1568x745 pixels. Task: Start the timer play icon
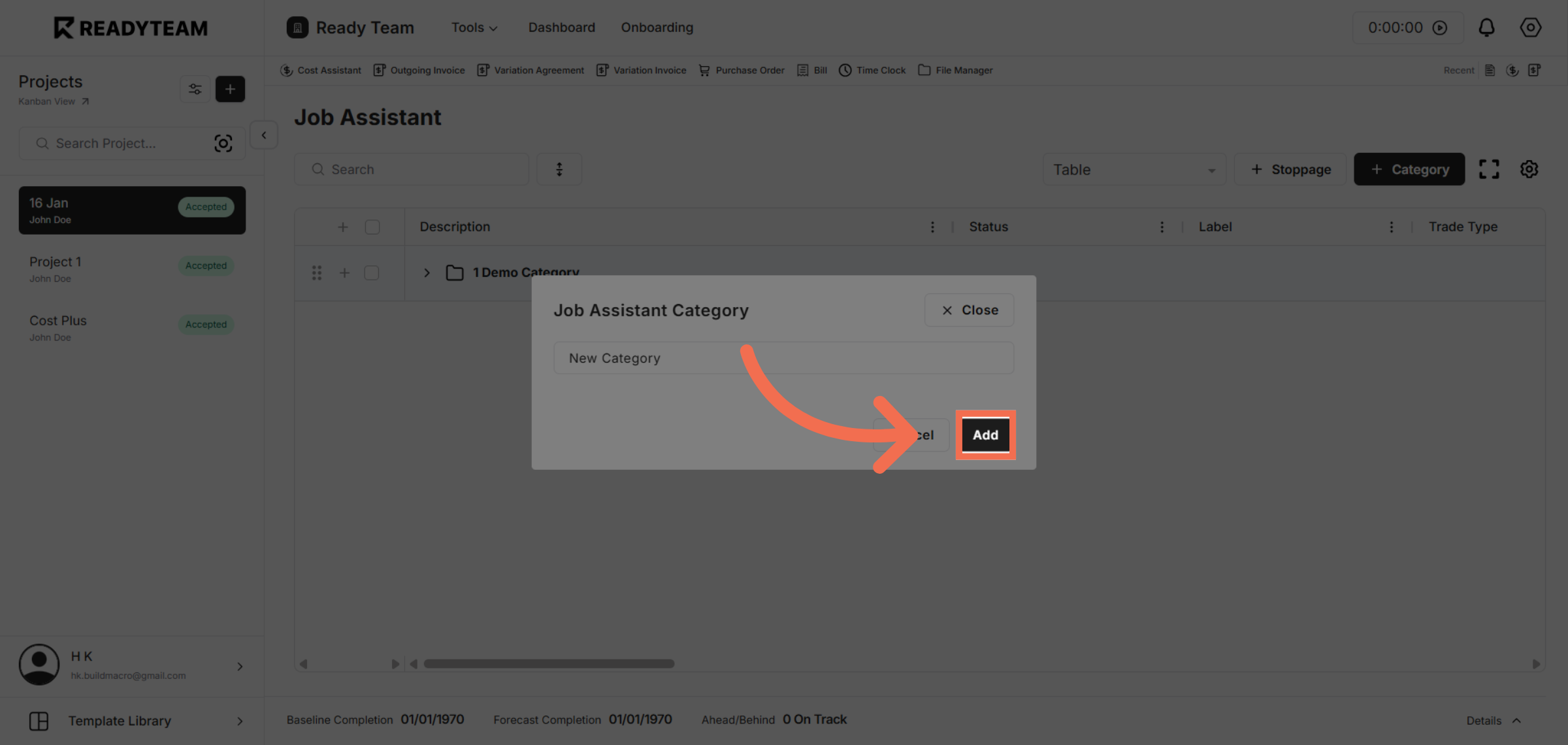[1440, 27]
